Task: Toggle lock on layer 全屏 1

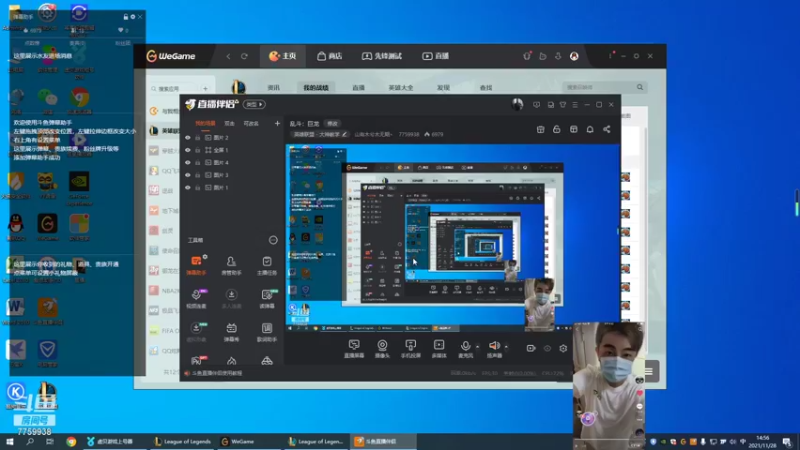Action: (198, 150)
